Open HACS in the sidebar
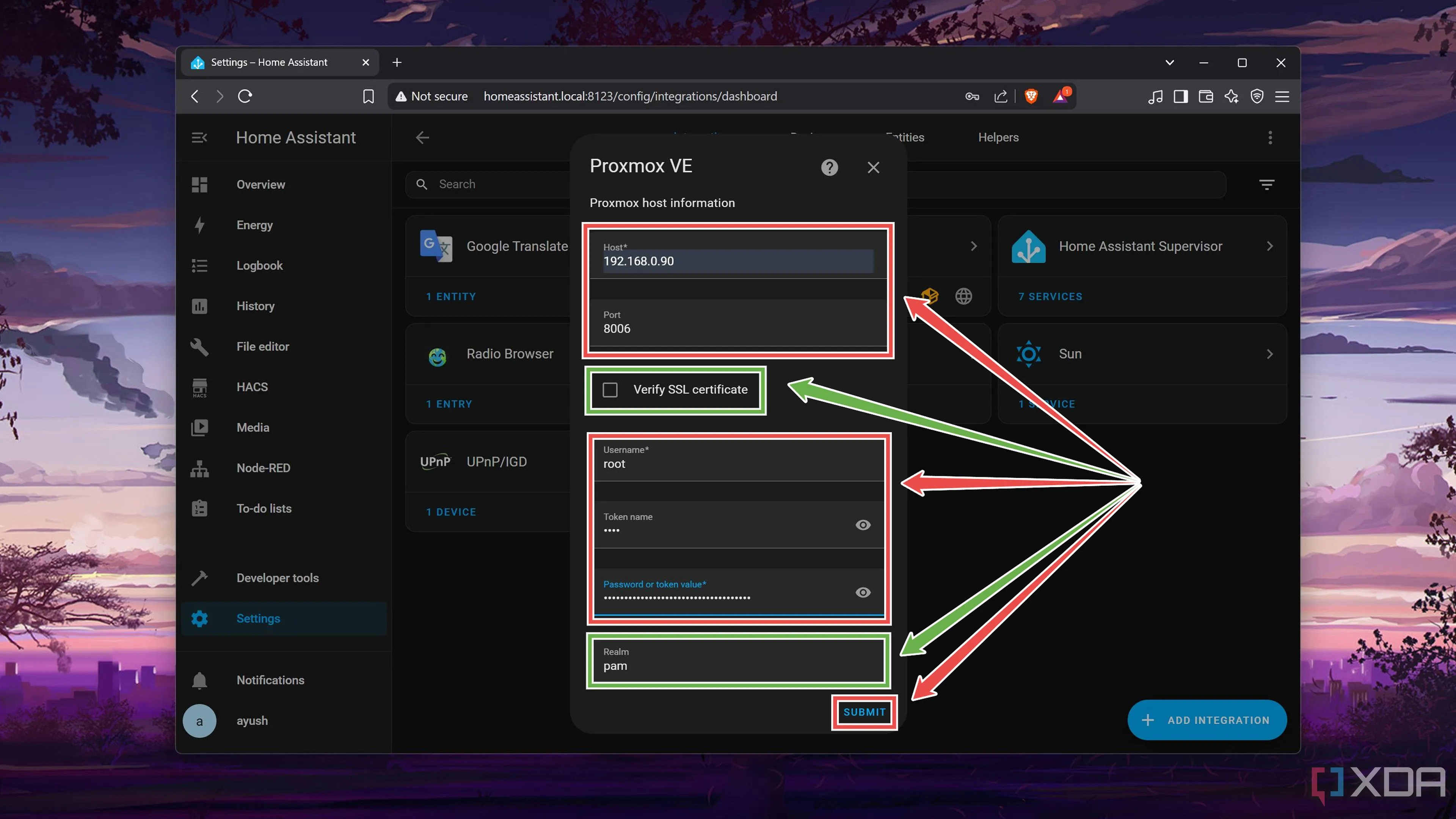This screenshot has width=1456, height=819. [284, 387]
